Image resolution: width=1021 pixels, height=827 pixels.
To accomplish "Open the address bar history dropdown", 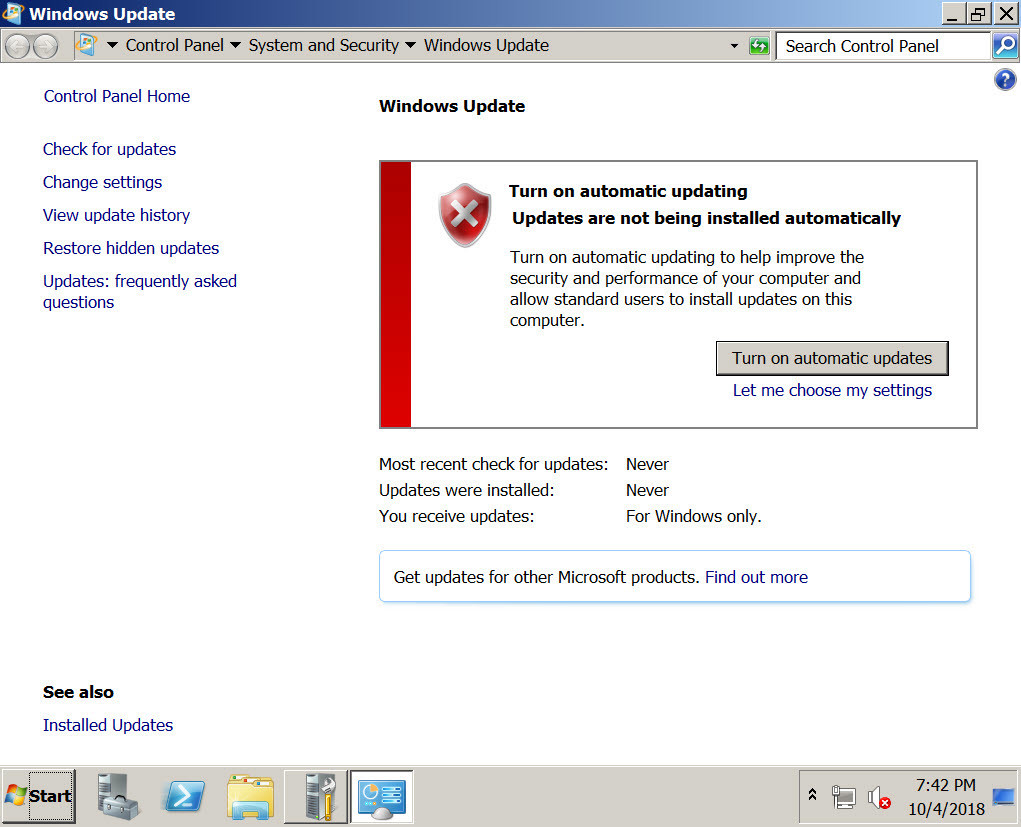I will point(734,46).
